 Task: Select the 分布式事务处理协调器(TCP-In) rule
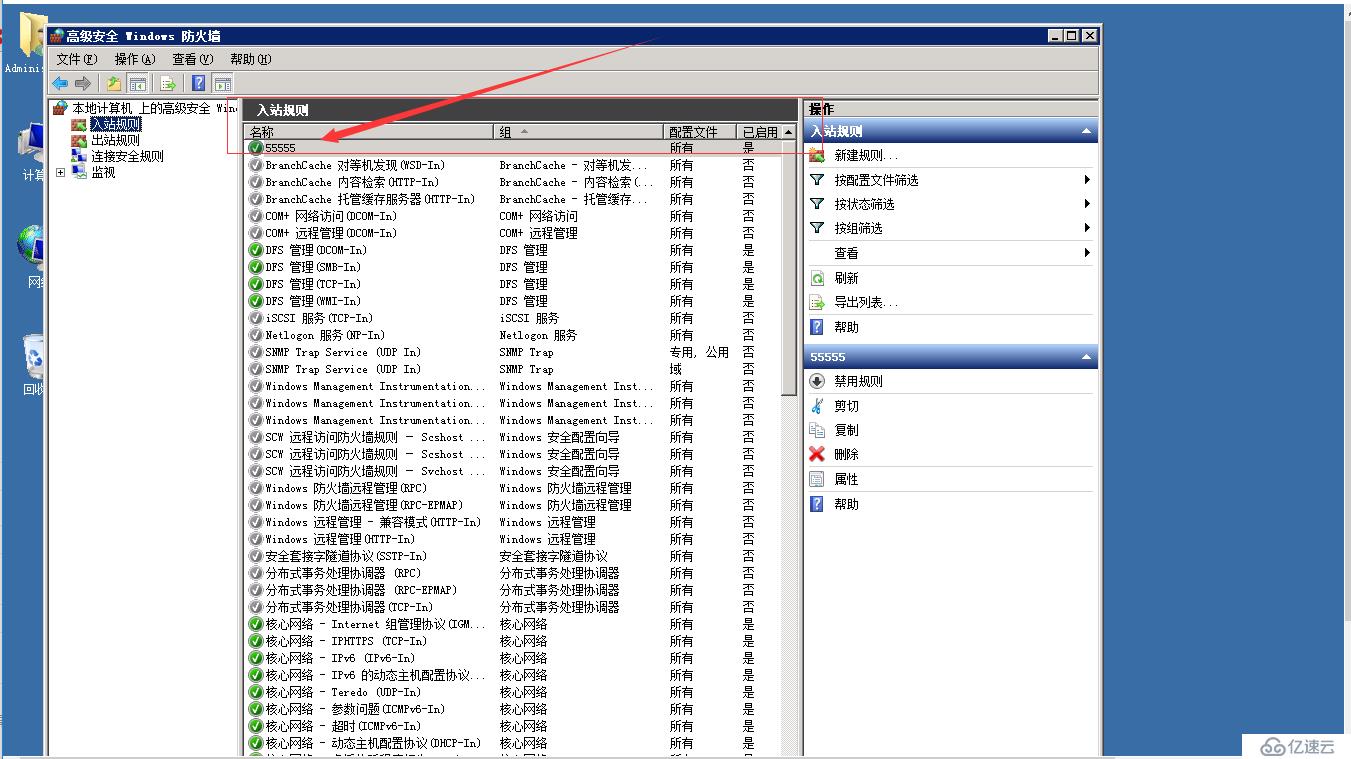tap(513, 607)
